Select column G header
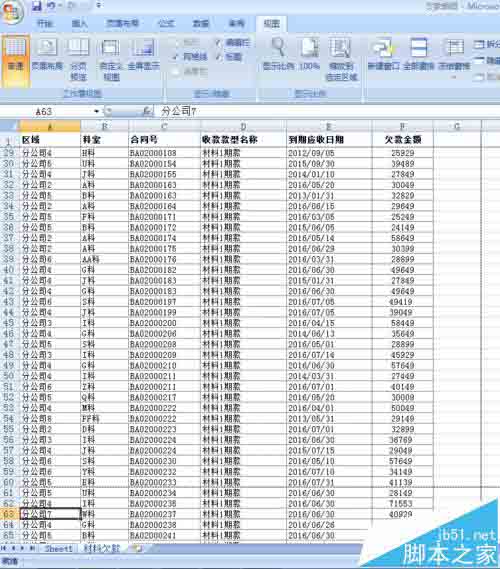This screenshot has height=569, width=500. (x=457, y=126)
